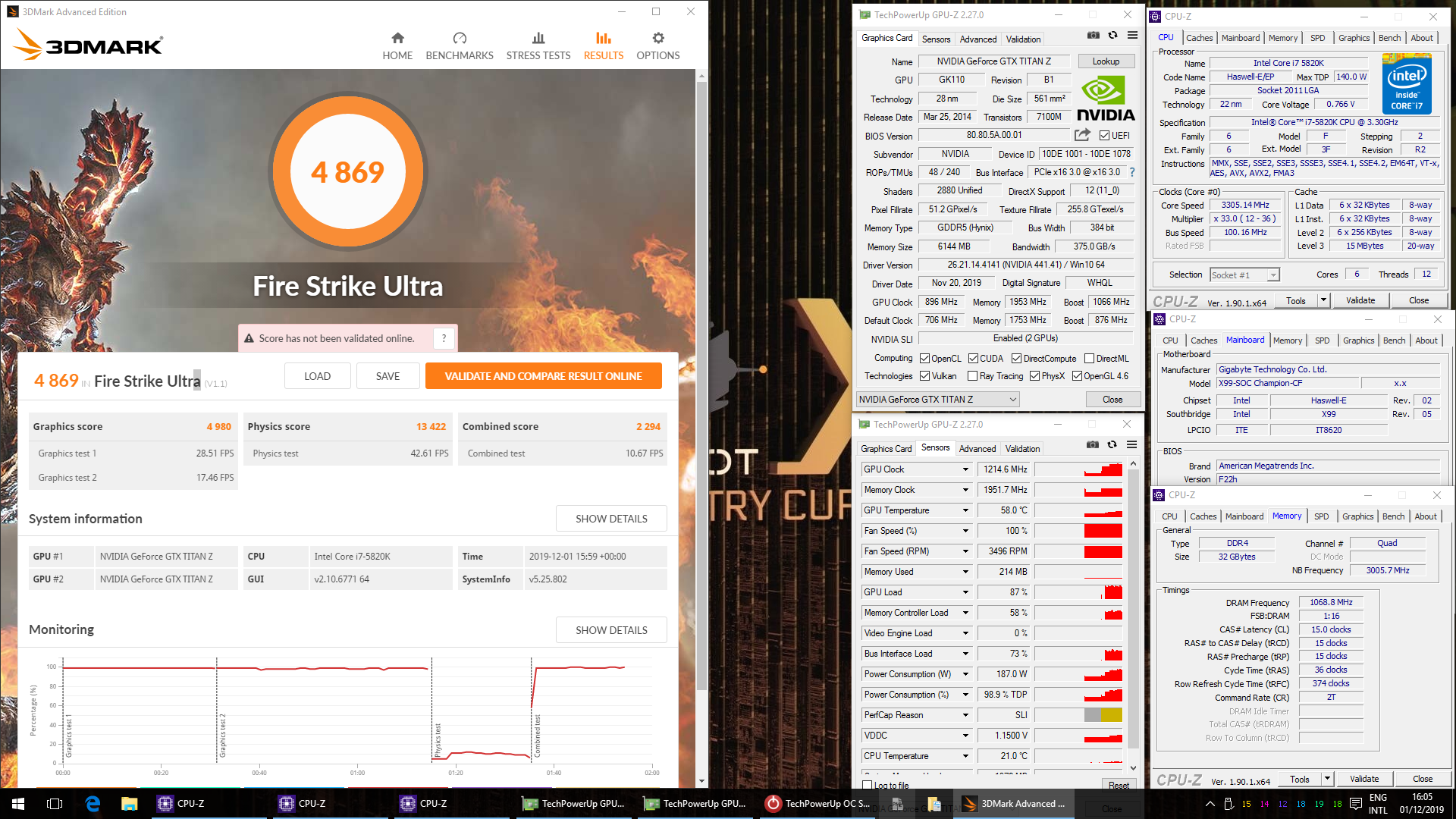The image size is (1456, 819).
Task: Switch to the GPU-Z Advanced tab in Graphics Card window
Action: click(x=978, y=39)
